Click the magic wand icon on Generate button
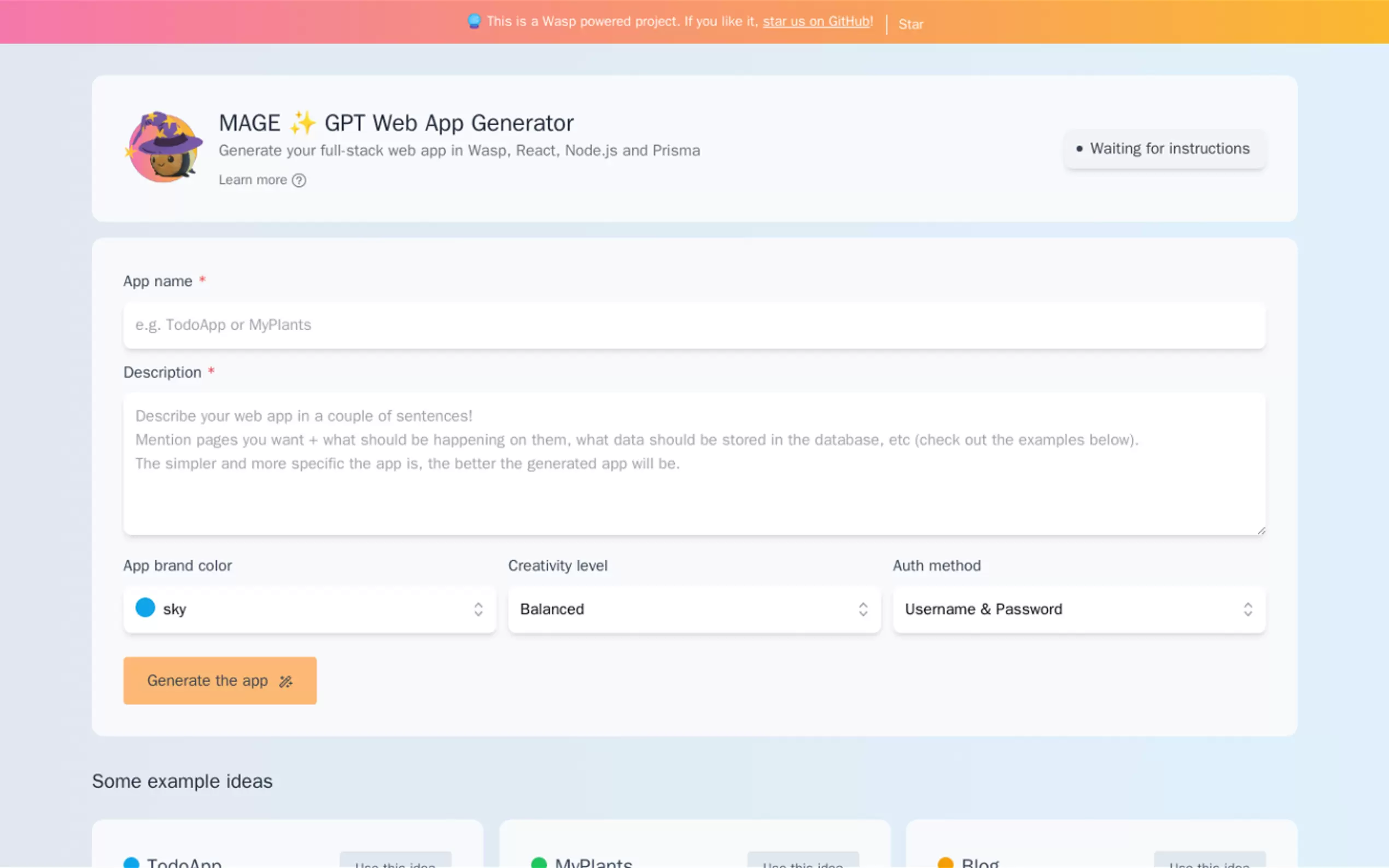The width and height of the screenshot is (1389, 868). click(x=286, y=682)
